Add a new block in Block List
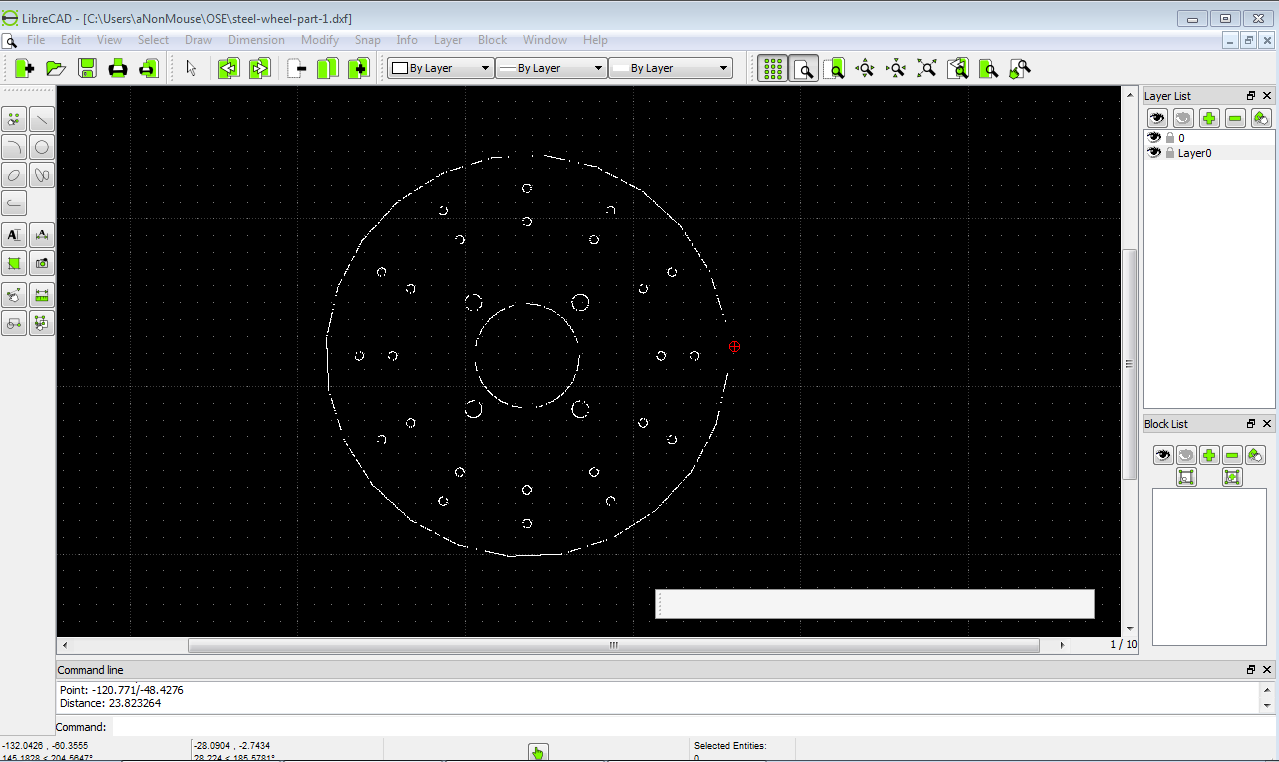This screenshot has width=1279, height=762. coord(1209,455)
